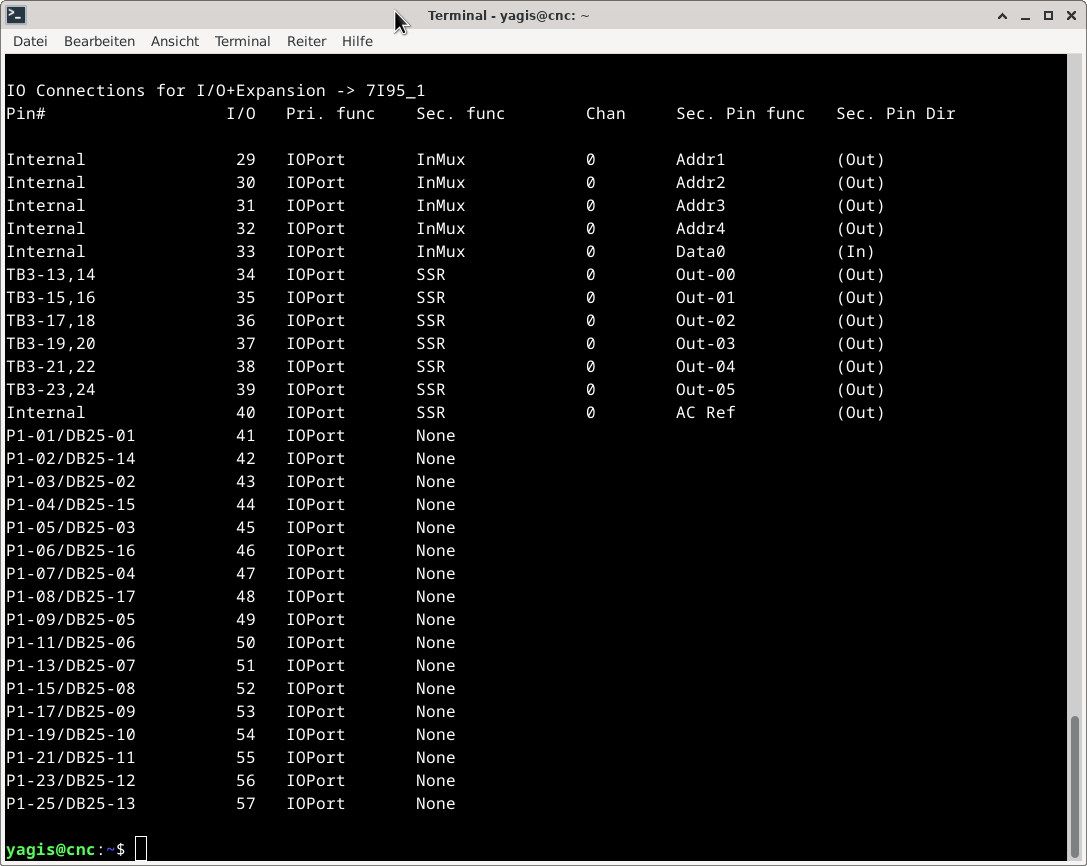Click the 'Sec. Pin func' header
The image size is (1087, 866).
740,114
